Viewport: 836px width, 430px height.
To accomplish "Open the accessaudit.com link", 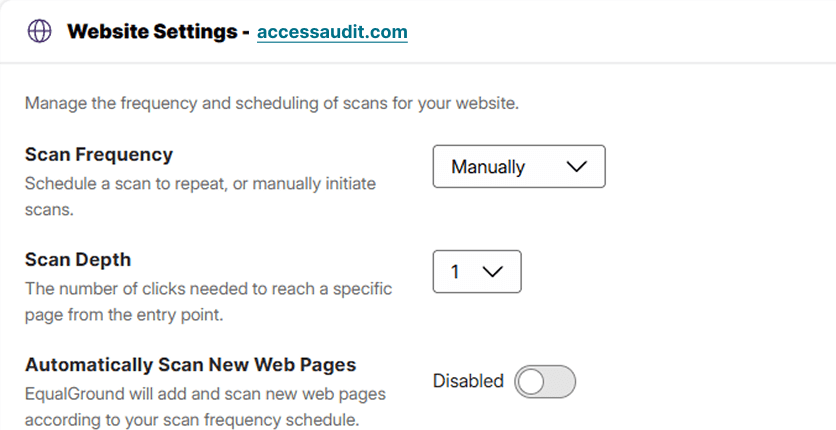I will click(332, 32).
